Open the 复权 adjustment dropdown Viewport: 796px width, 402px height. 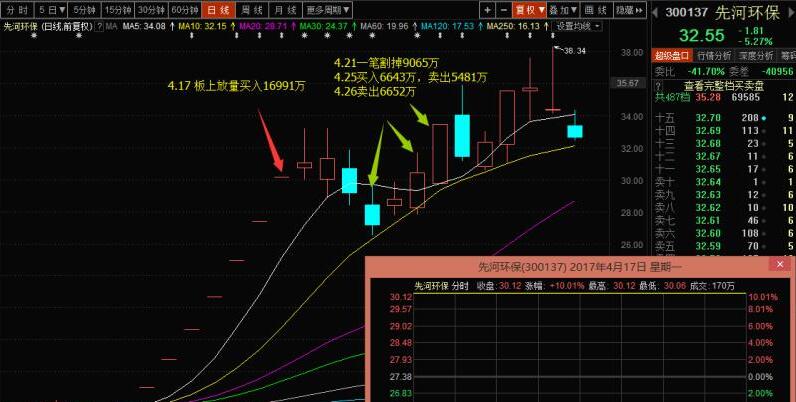click(x=529, y=10)
